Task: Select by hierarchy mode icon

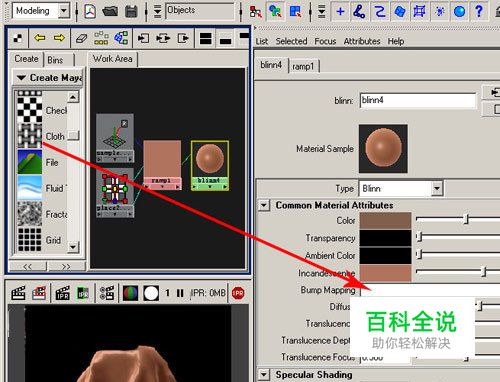Action: point(256,12)
